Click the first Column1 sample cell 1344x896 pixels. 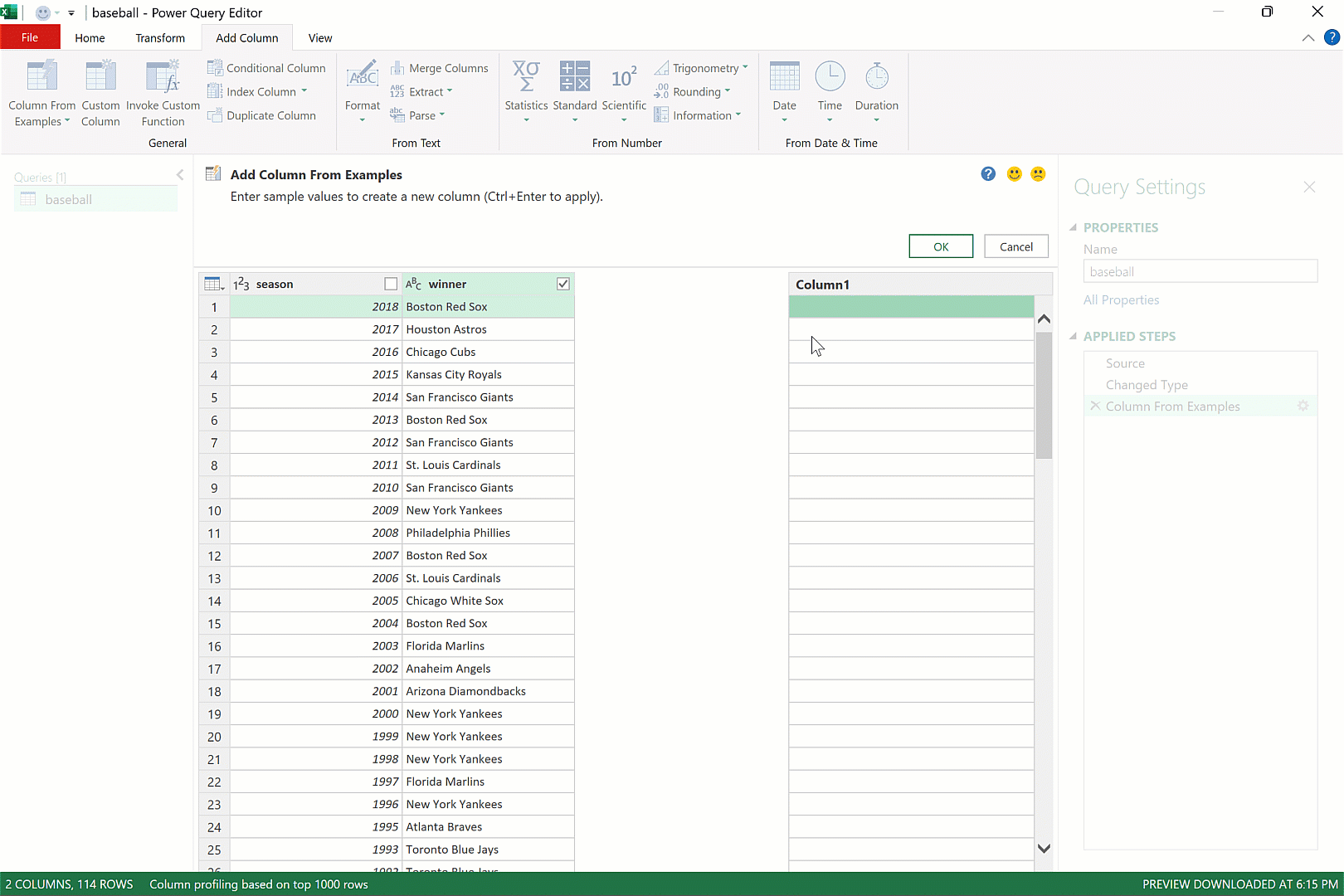(911, 307)
